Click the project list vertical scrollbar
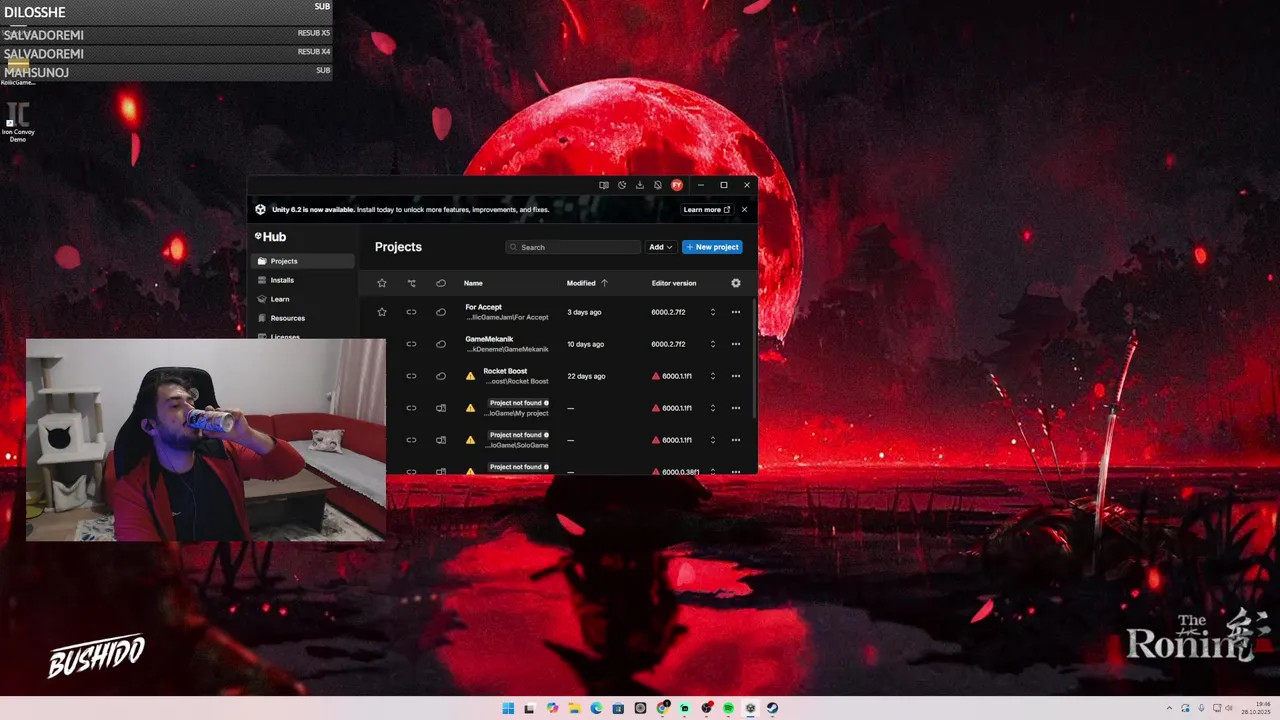This screenshot has height=720, width=1280. click(x=755, y=357)
